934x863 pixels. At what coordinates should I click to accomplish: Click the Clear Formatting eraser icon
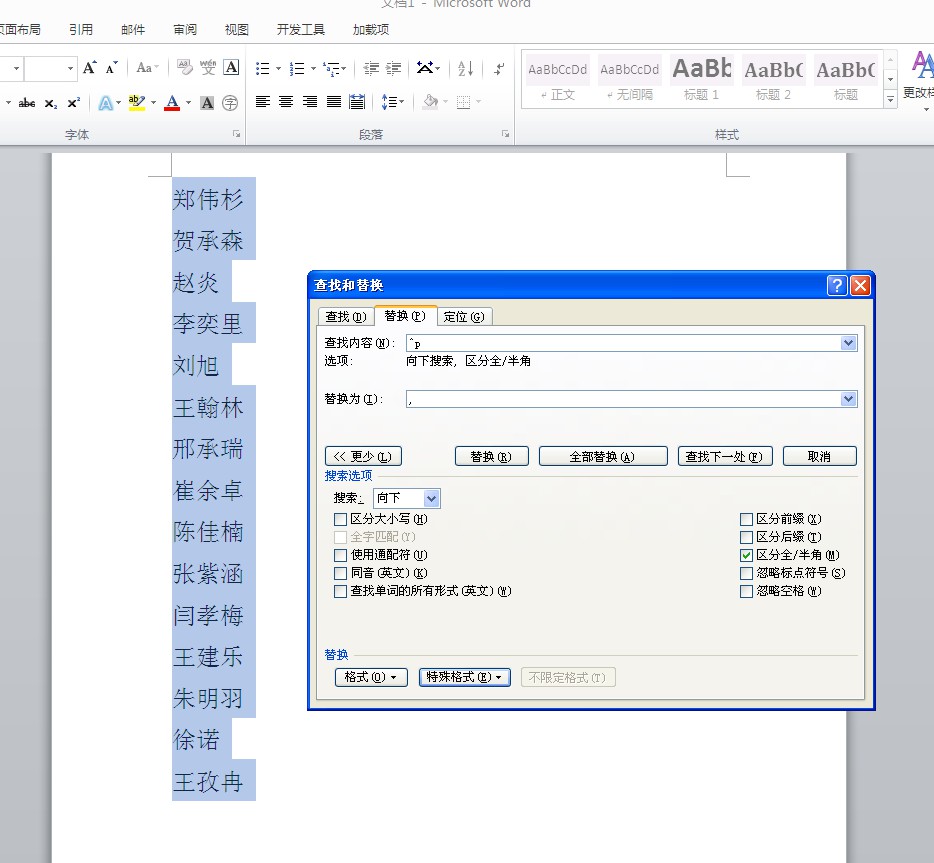185,68
